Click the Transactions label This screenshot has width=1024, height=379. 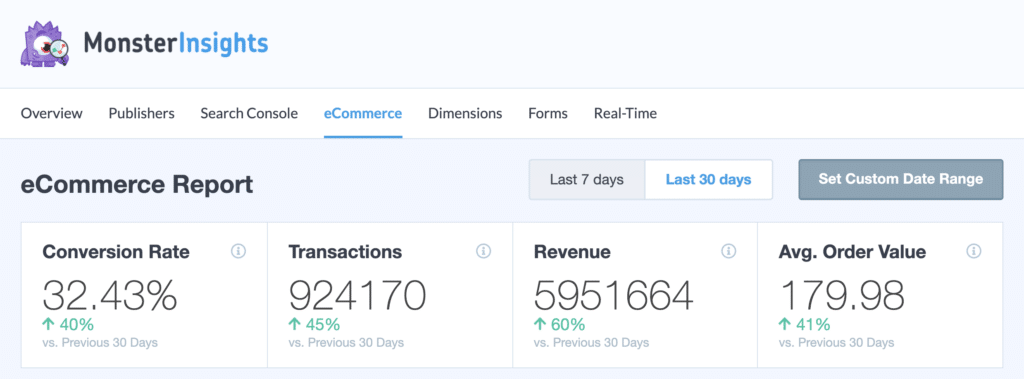(345, 252)
